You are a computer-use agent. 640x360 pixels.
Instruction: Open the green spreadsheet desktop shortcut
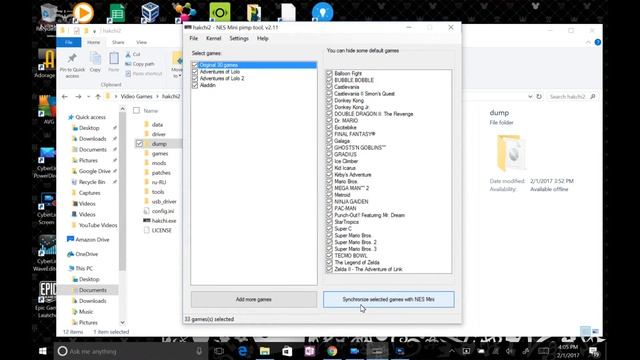(118, 13)
